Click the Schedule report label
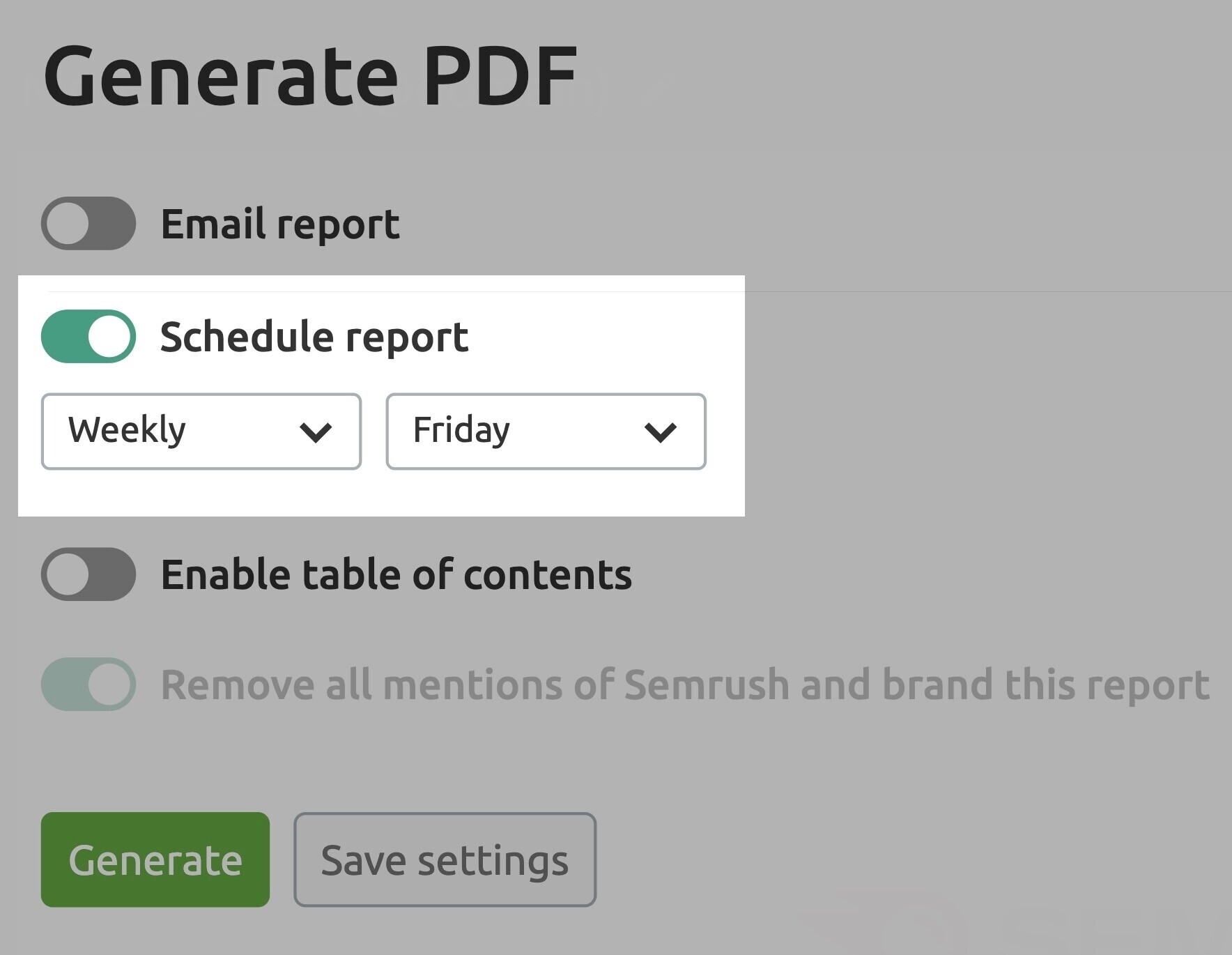The image size is (1232, 955). pyautogui.click(x=314, y=337)
